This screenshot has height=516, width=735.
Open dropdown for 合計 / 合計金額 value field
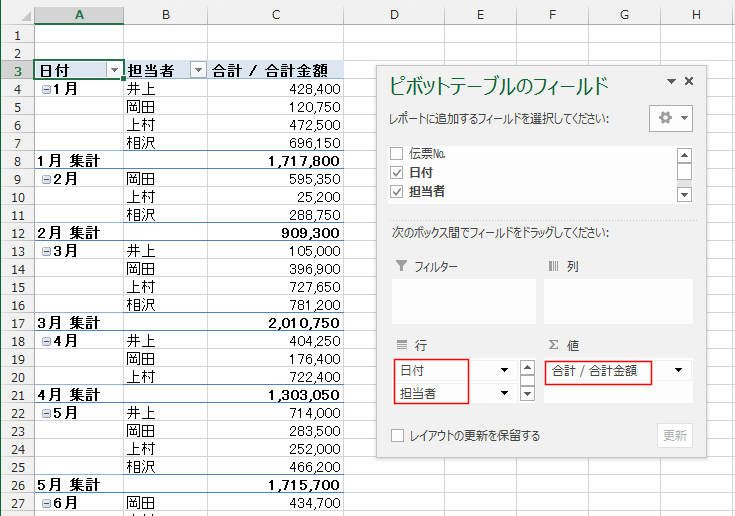(x=680, y=370)
